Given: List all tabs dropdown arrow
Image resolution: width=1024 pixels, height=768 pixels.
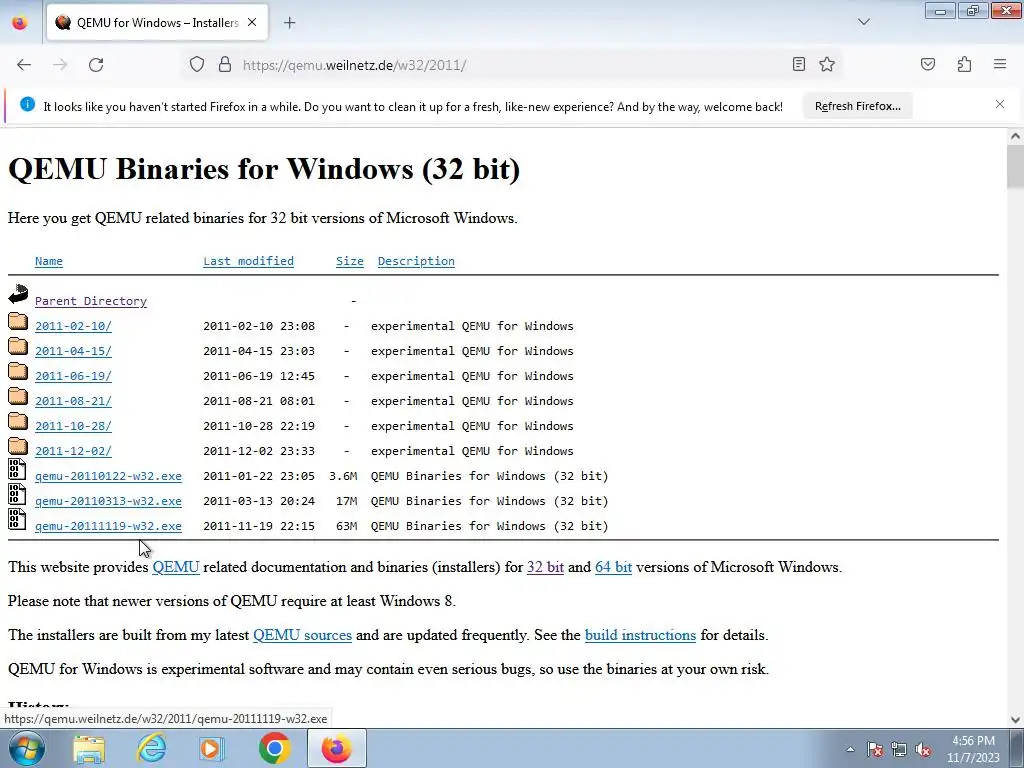Looking at the screenshot, I should [x=863, y=22].
